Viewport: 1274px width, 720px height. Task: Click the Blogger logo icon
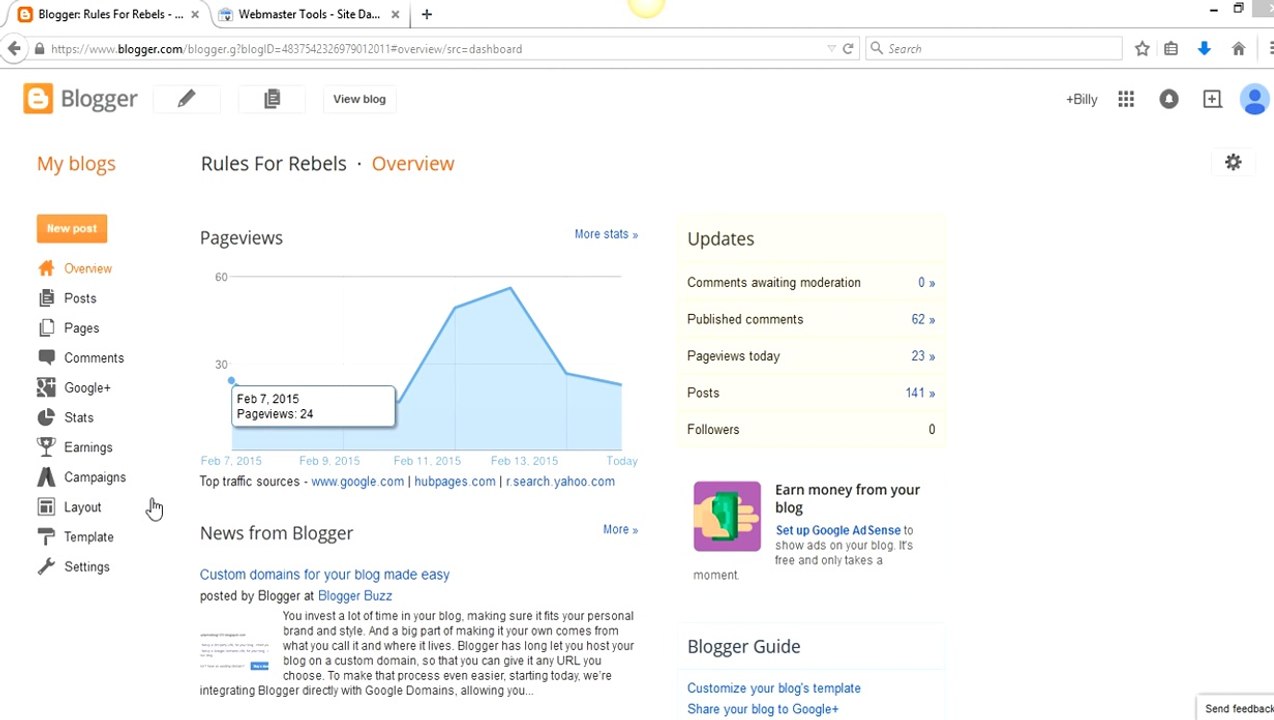[x=38, y=98]
